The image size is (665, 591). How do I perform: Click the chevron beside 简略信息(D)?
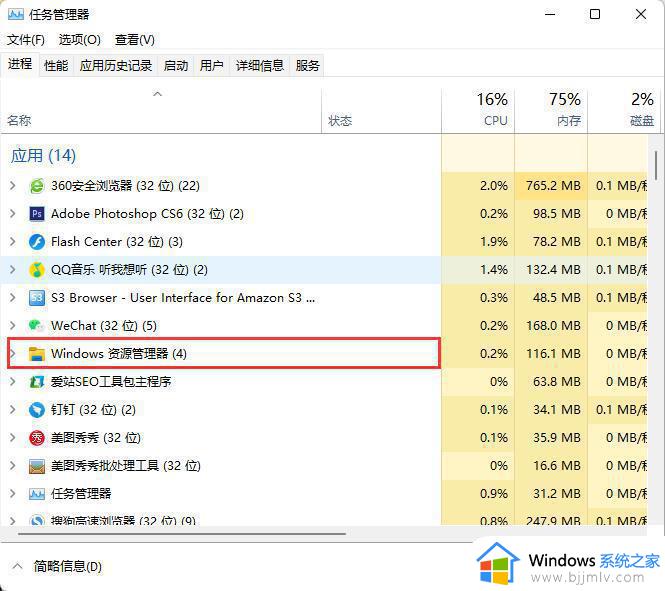pos(17,566)
